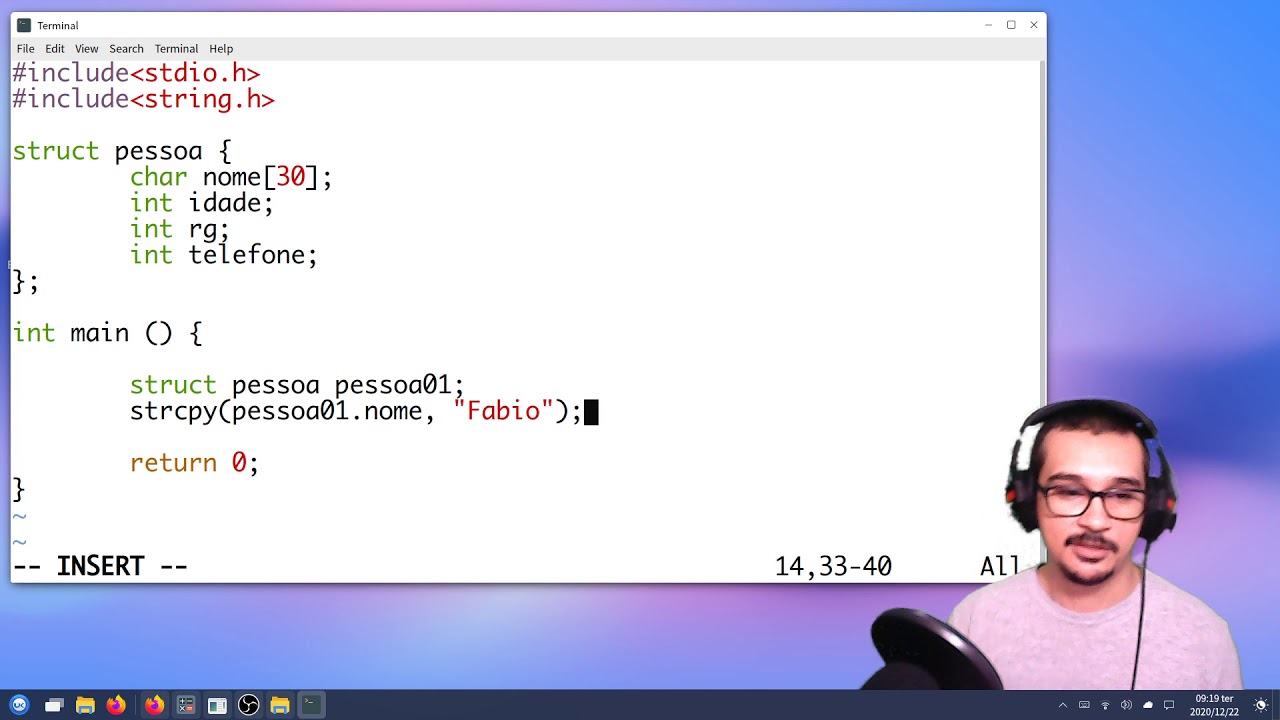Open the task view icon in taskbar
The width and height of the screenshot is (1280, 720).
54,705
